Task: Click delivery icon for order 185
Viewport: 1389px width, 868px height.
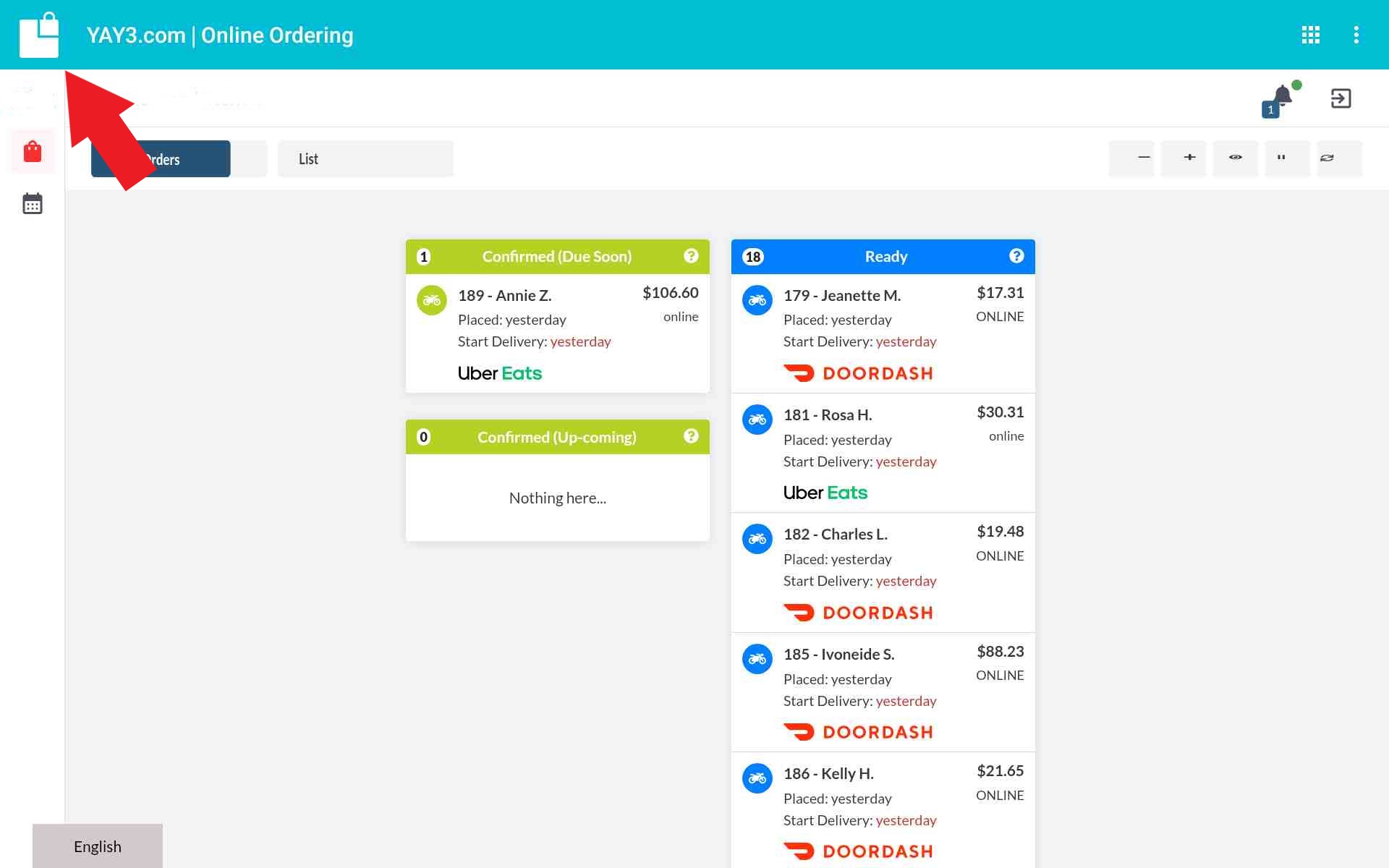Action: [x=757, y=659]
